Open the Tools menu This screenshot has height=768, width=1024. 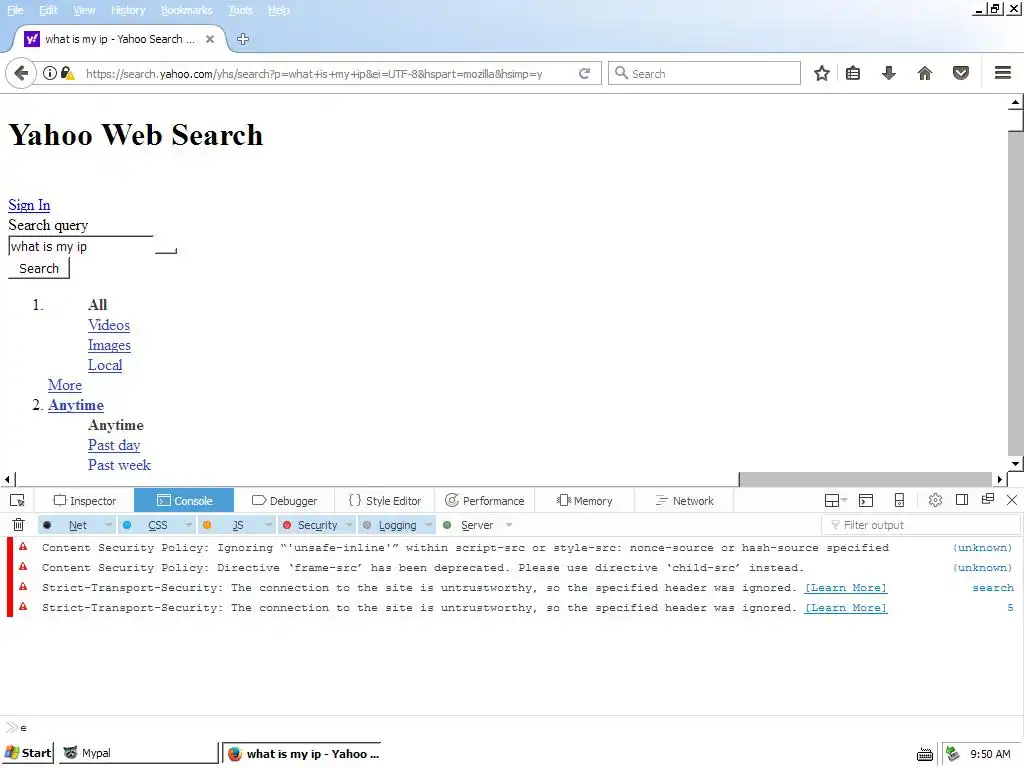[240, 10]
